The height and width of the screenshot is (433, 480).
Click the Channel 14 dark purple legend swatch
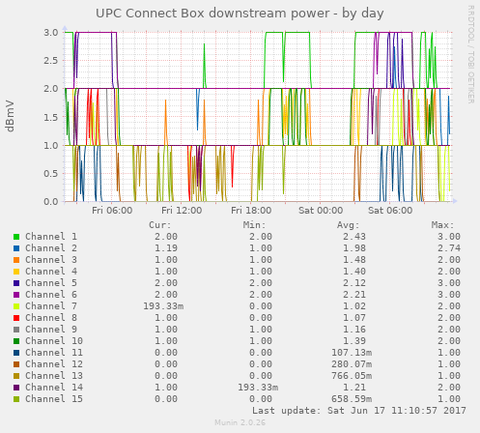(16, 387)
